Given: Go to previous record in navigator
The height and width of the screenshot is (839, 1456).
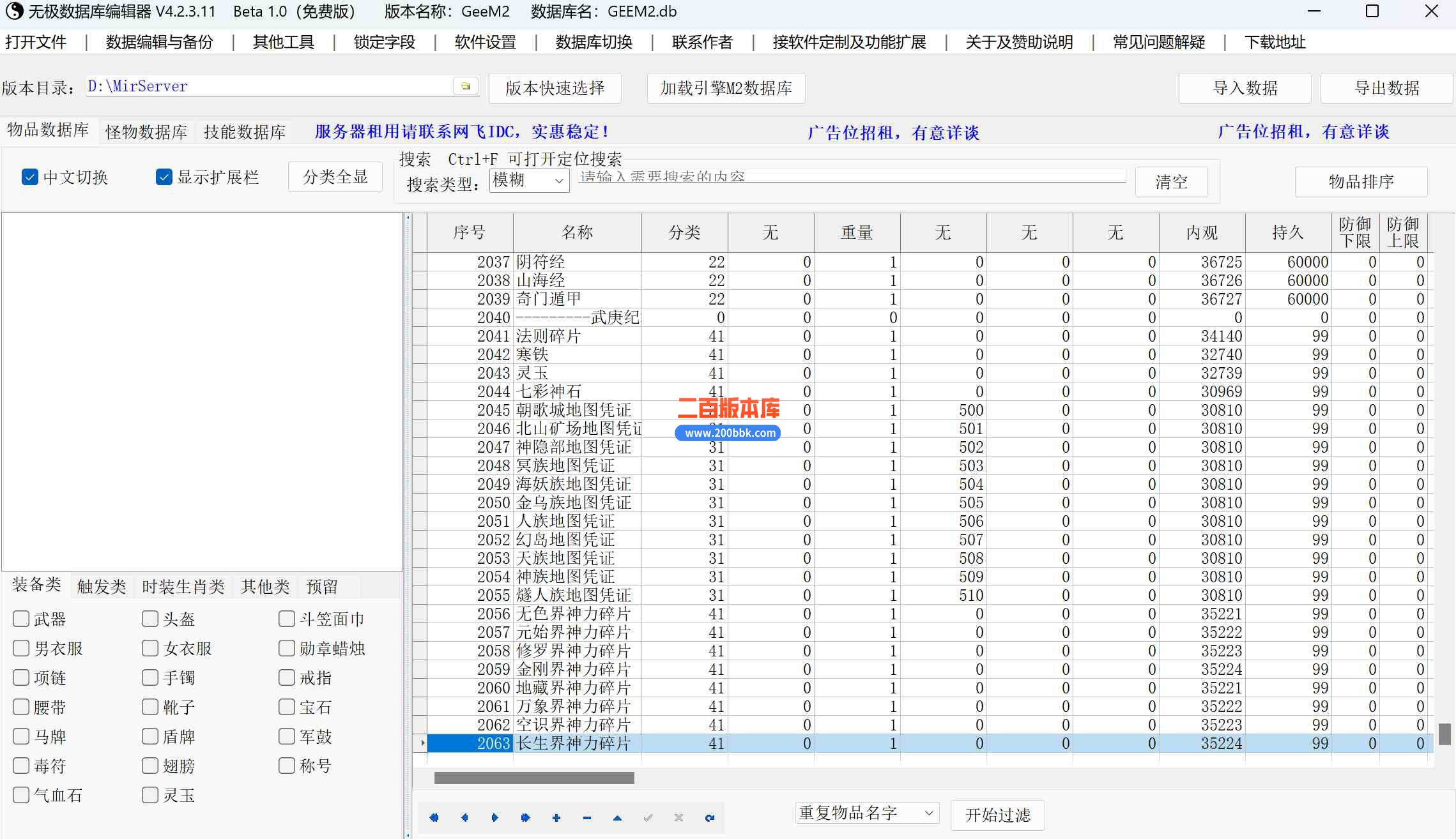Looking at the screenshot, I should [x=464, y=817].
